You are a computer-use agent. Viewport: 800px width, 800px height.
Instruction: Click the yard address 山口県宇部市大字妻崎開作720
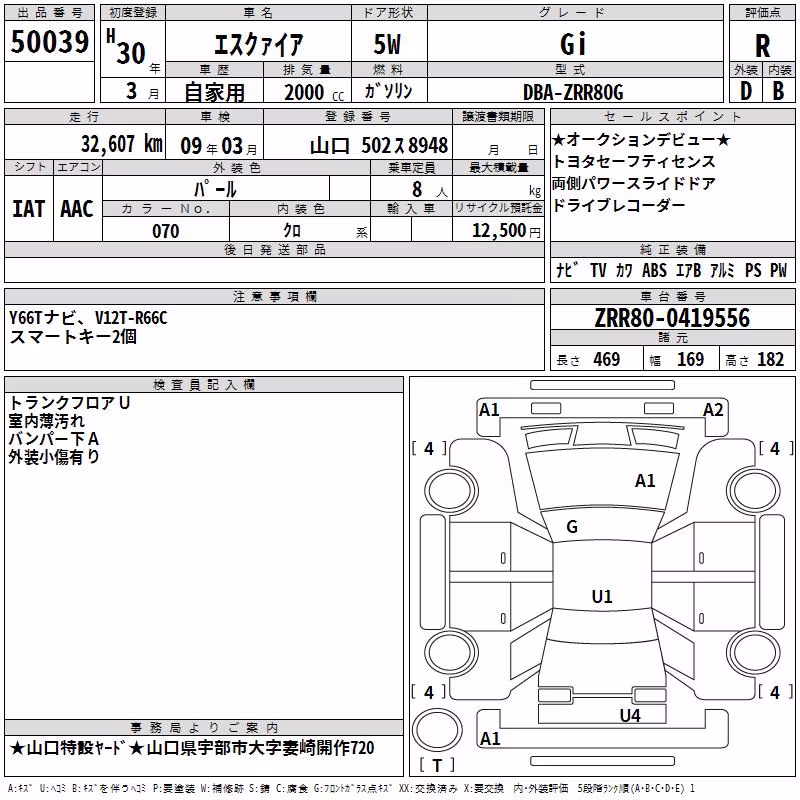[260, 748]
